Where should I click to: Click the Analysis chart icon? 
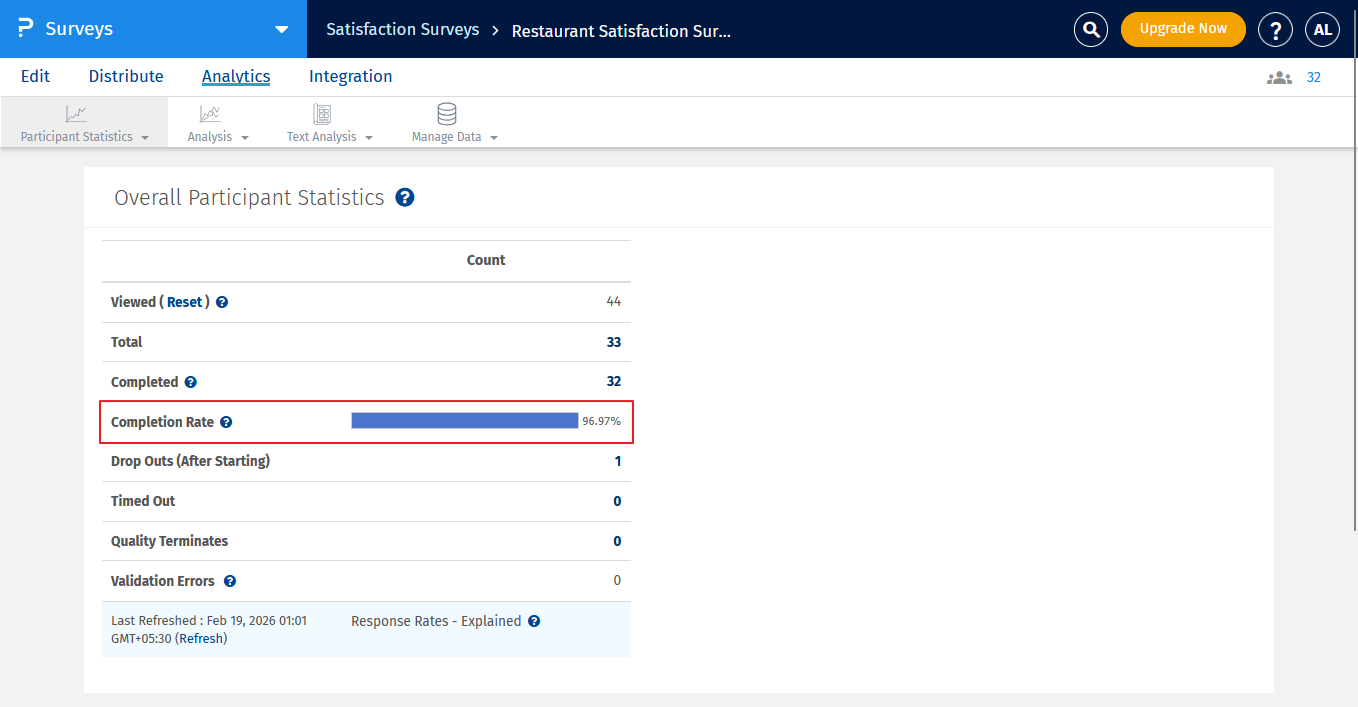coord(210,114)
